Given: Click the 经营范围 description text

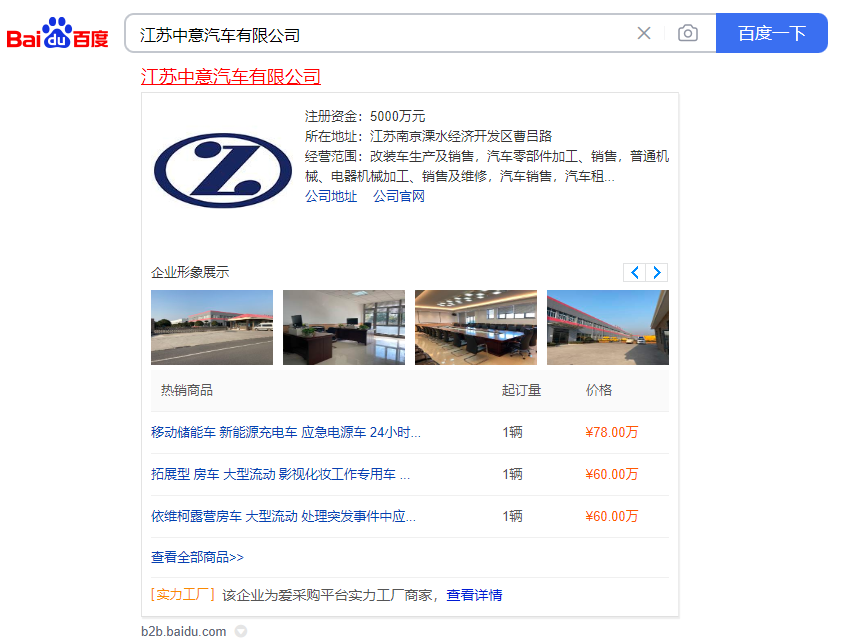Looking at the screenshot, I should [x=487, y=166].
